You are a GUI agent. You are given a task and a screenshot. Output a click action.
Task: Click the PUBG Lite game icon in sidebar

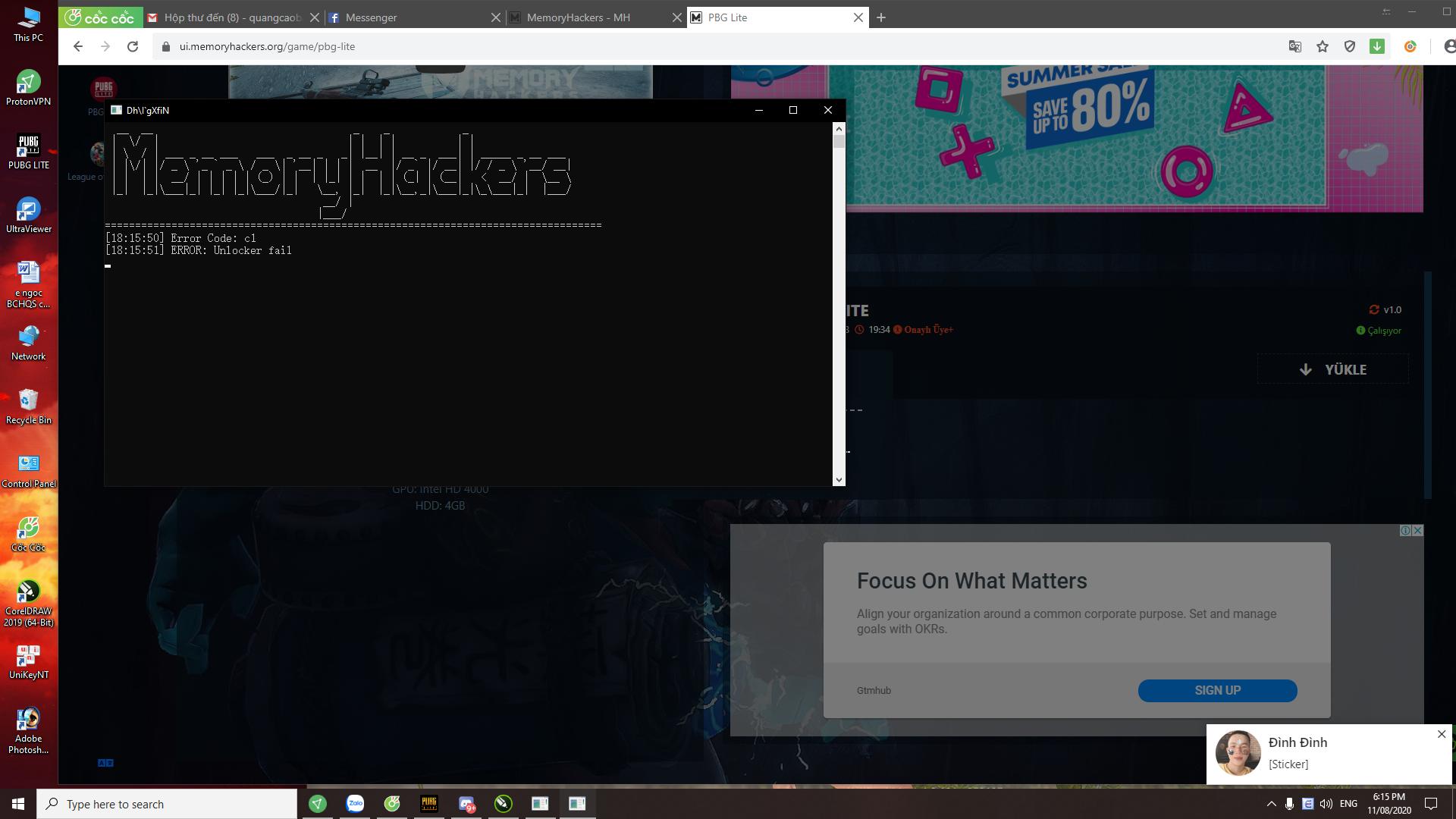[x=102, y=89]
